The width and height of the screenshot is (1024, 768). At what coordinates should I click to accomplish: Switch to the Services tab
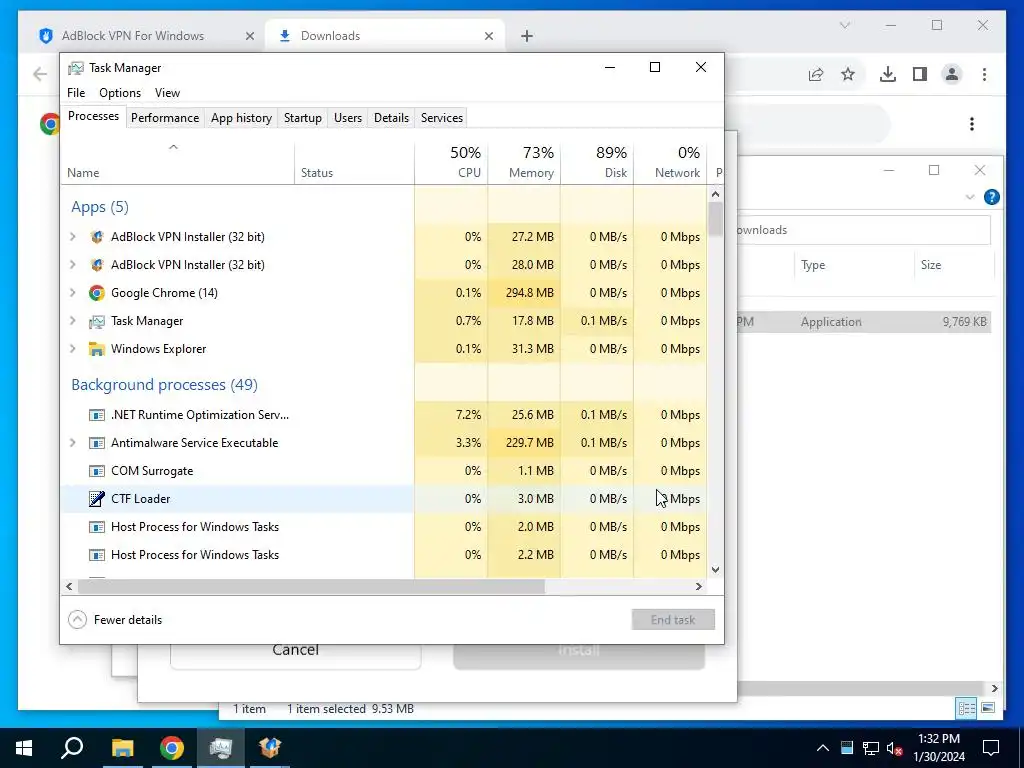441,118
